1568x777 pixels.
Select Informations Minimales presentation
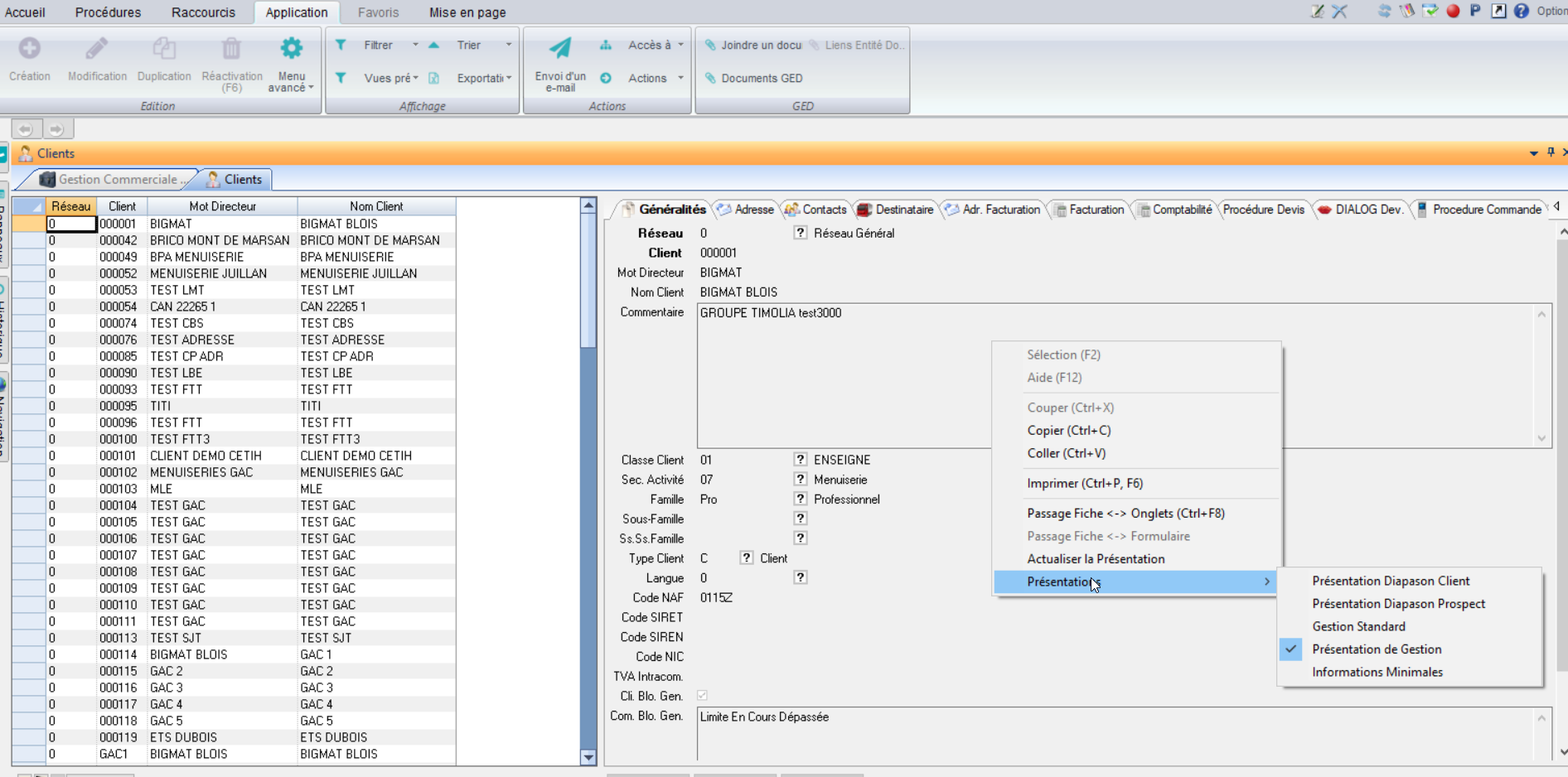[x=1377, y=672]
